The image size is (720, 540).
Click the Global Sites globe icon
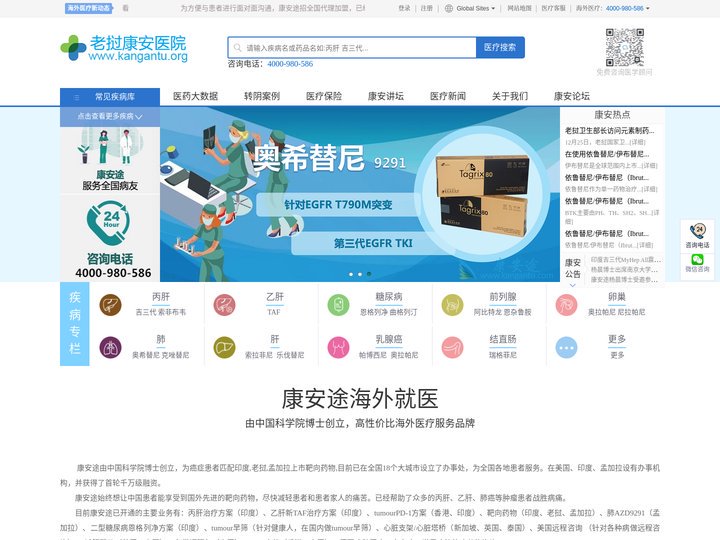click(x=449, y=8)
